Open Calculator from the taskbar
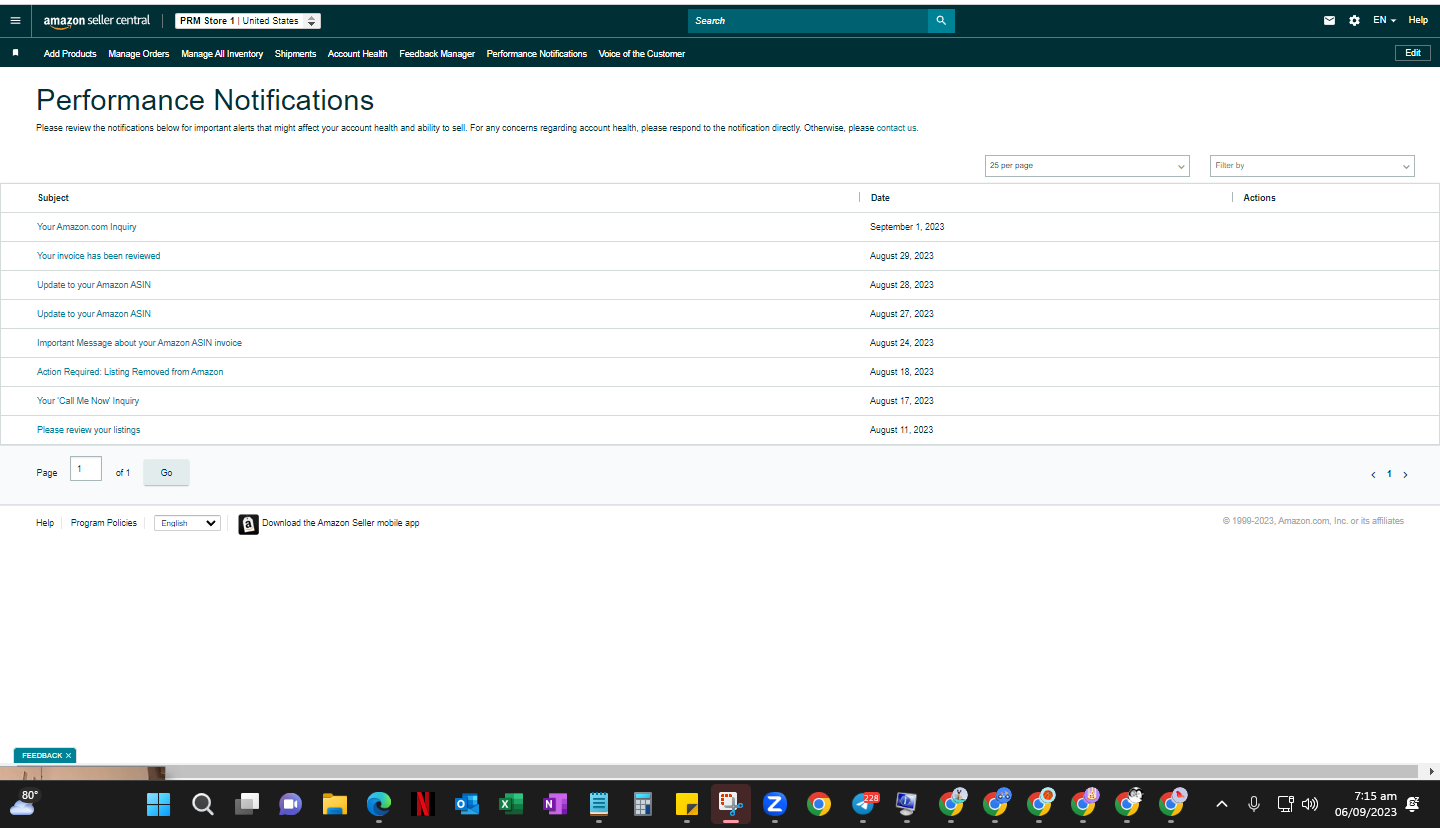 [643, 804]
